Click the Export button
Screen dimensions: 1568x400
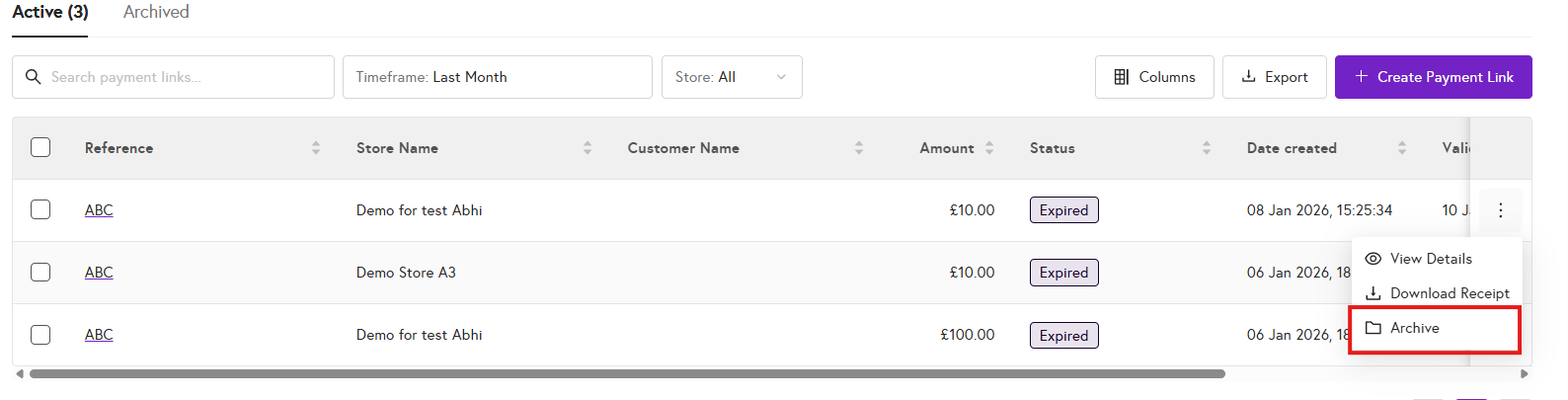(1274, 77)
